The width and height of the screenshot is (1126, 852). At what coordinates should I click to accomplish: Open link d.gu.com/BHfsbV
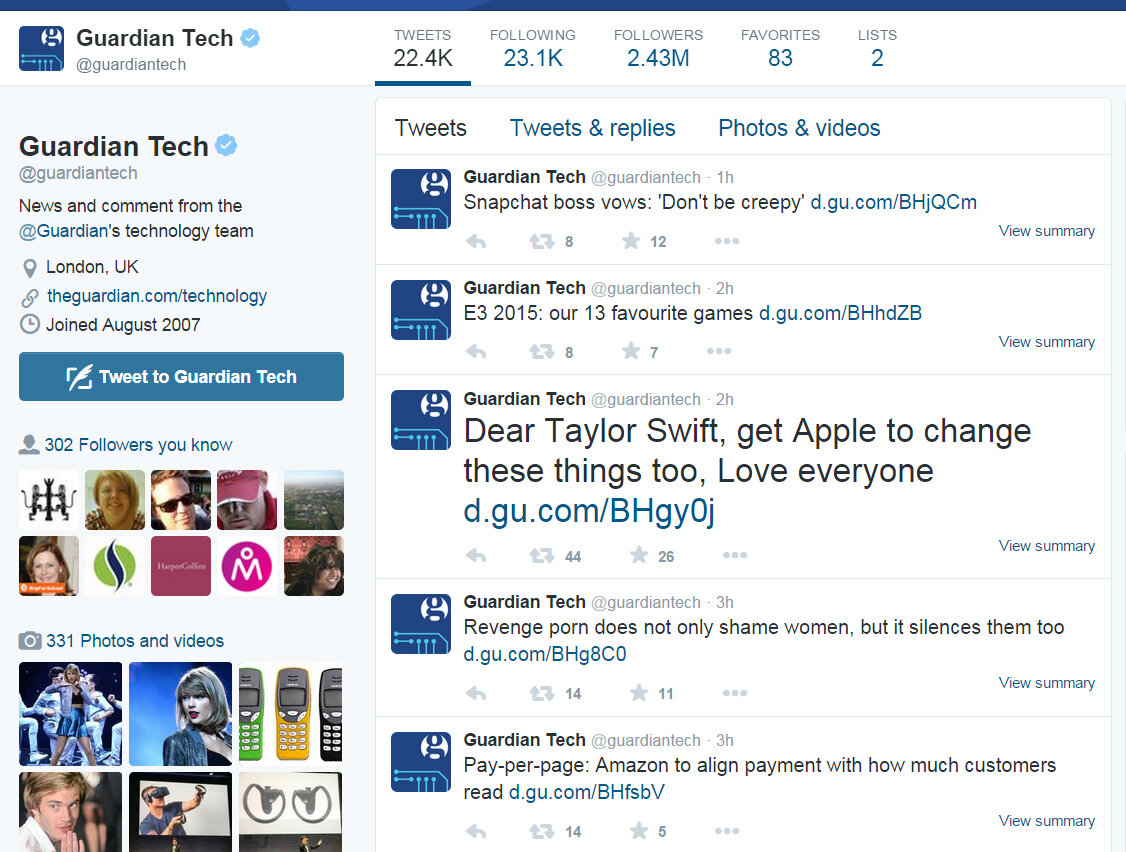pyautogui.click(x=587, y=792)
